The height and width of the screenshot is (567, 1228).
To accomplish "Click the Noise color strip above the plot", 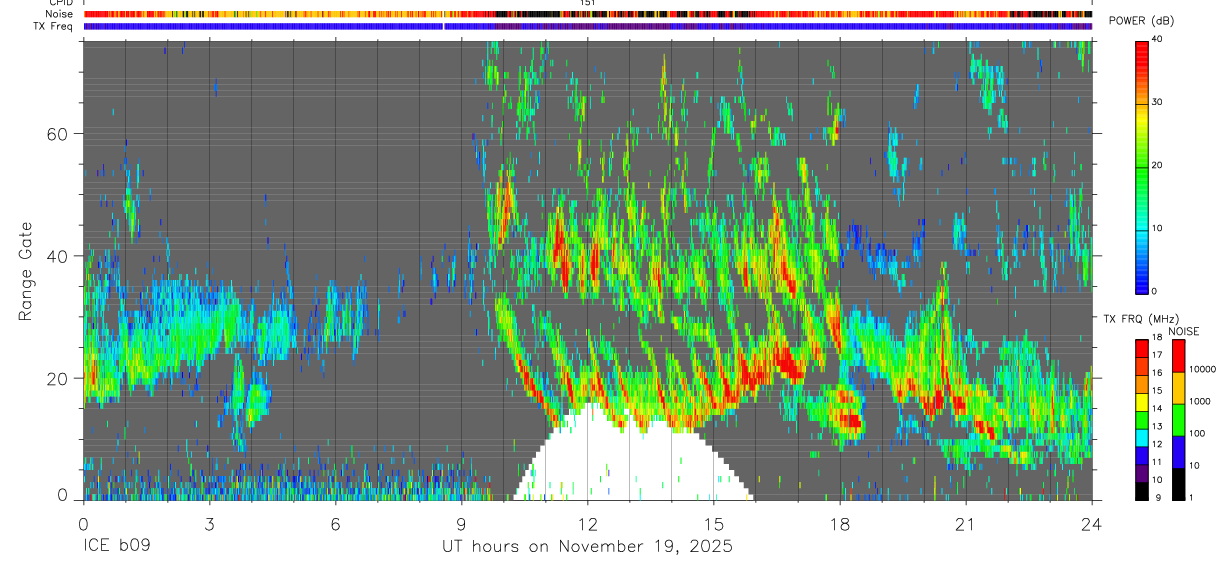I will click(x=588, y=14).
